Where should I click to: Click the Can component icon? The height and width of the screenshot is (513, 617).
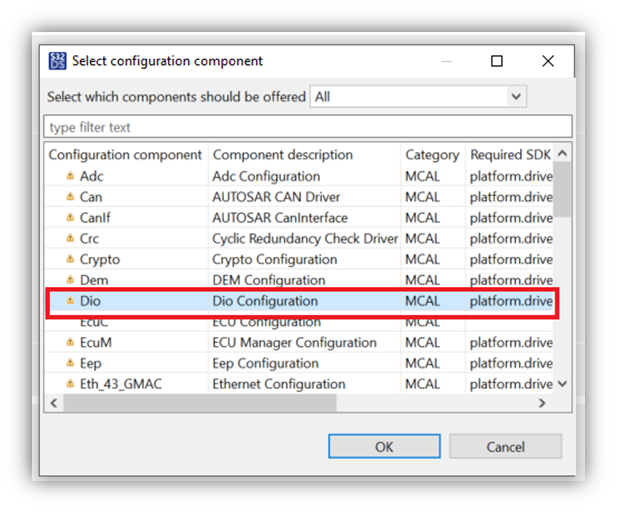pyautogui.click(x=70, y=197)
